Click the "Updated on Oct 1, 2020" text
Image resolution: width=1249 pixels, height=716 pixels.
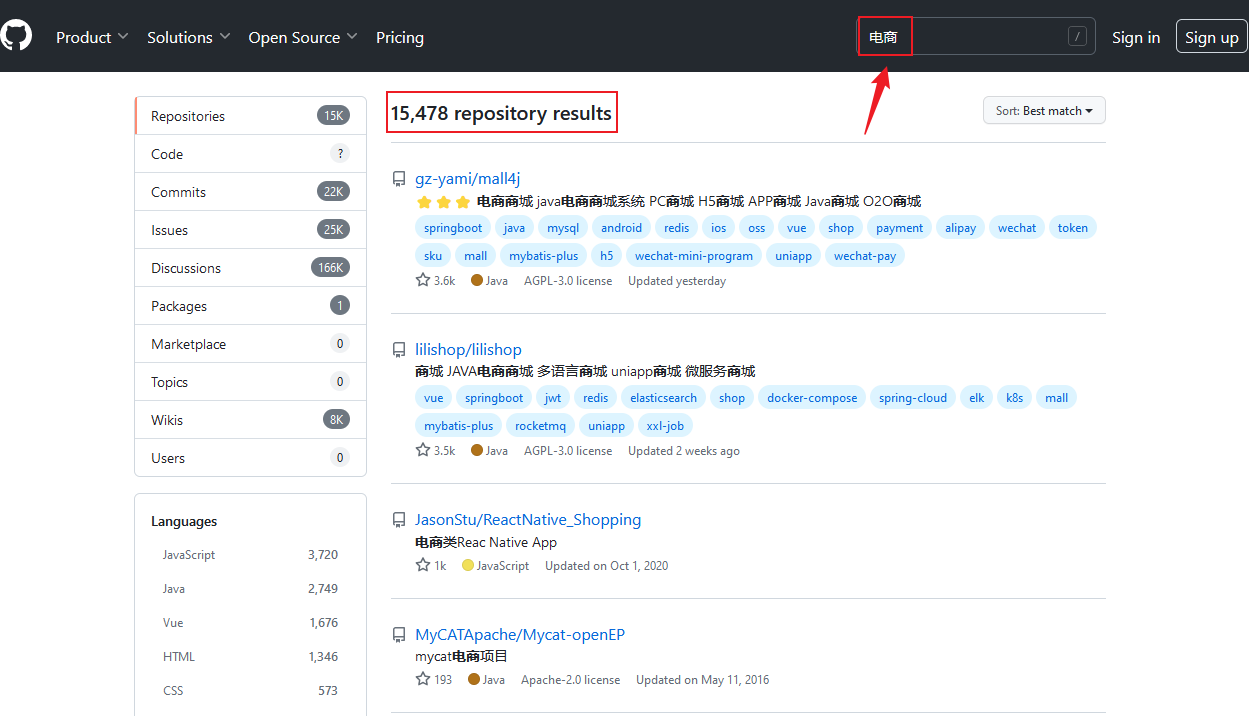[606, 566]
